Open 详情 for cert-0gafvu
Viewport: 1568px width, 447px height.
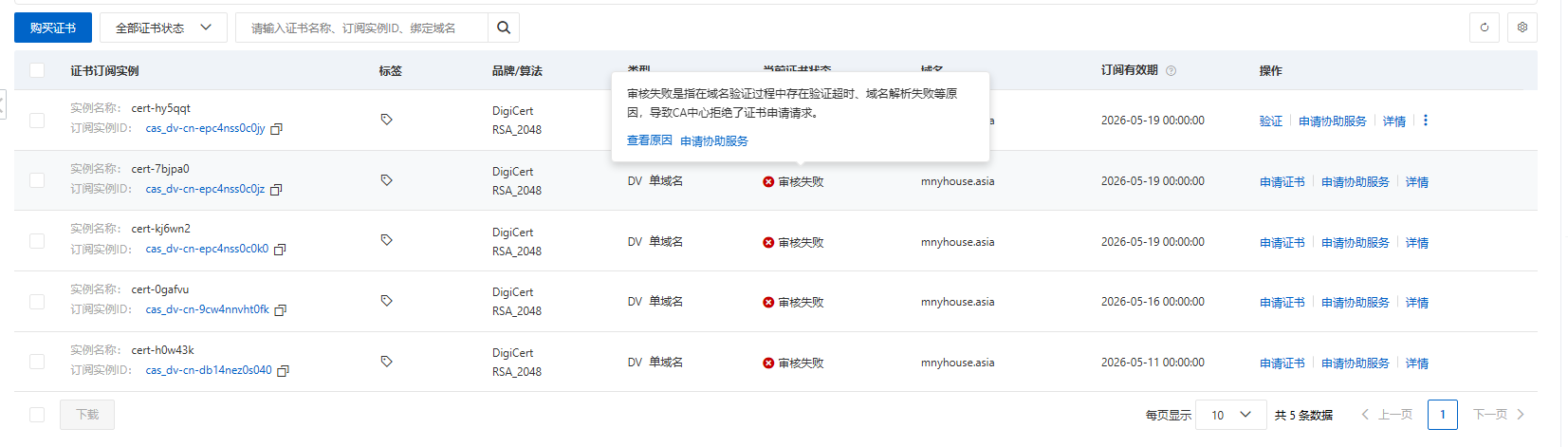[x=1417, y=303]
